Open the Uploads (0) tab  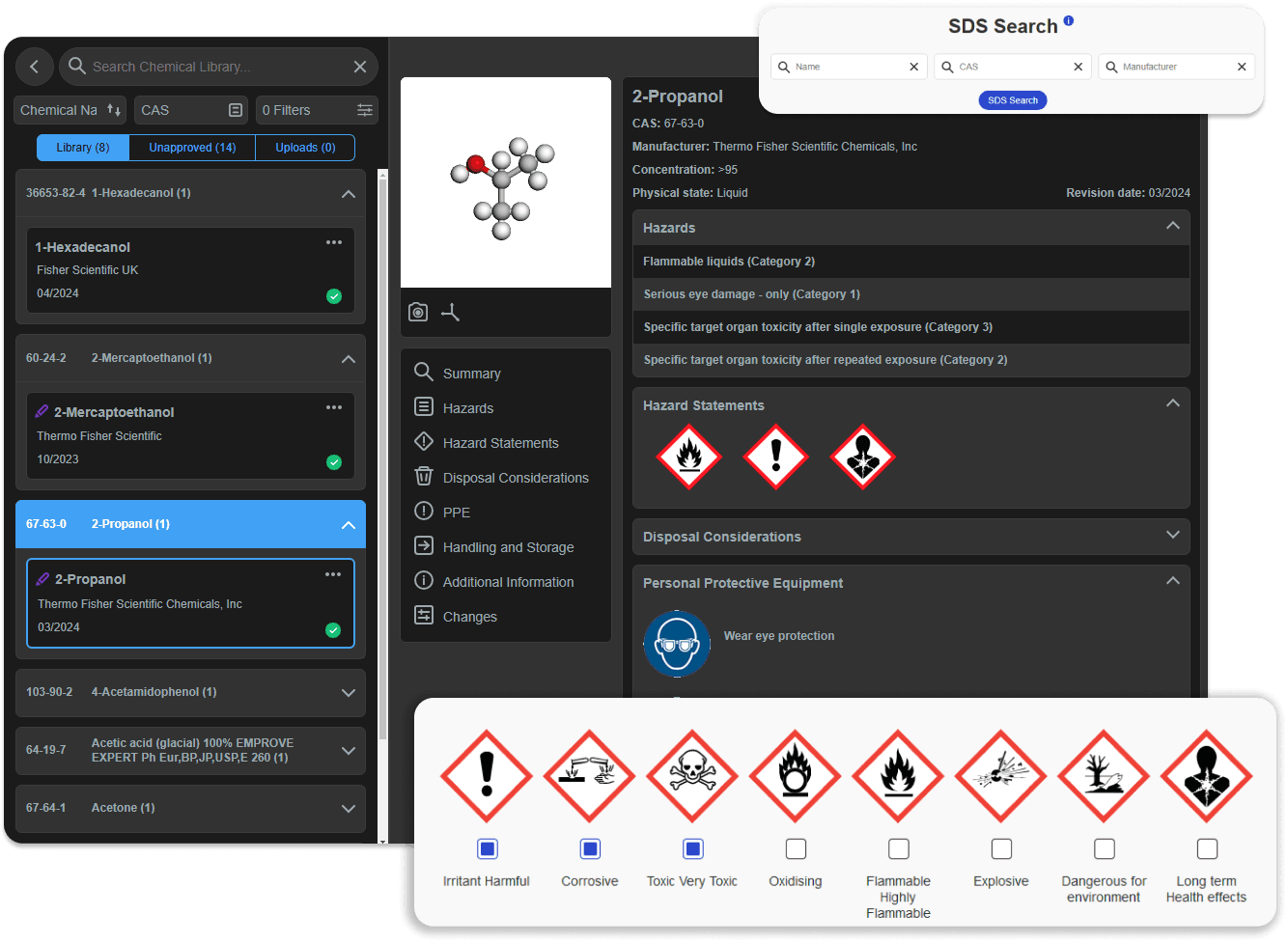tap(305, 148)
